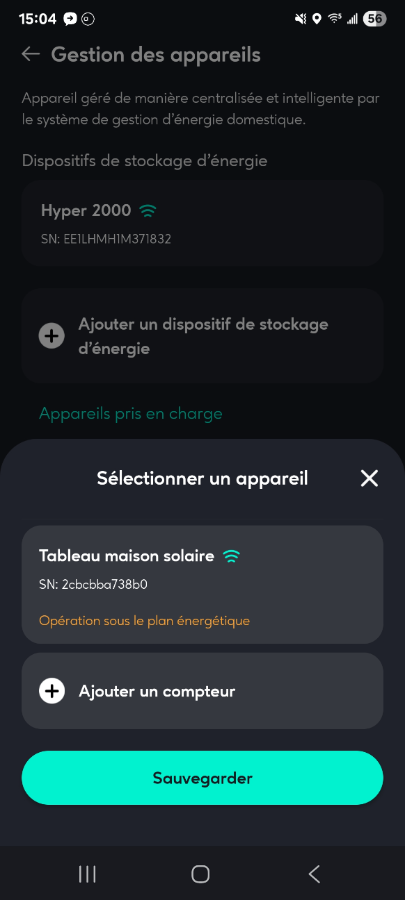Tap Ajouter un compteur option
The height and width of the screenshot is (900, 405).
click(202, 691)
